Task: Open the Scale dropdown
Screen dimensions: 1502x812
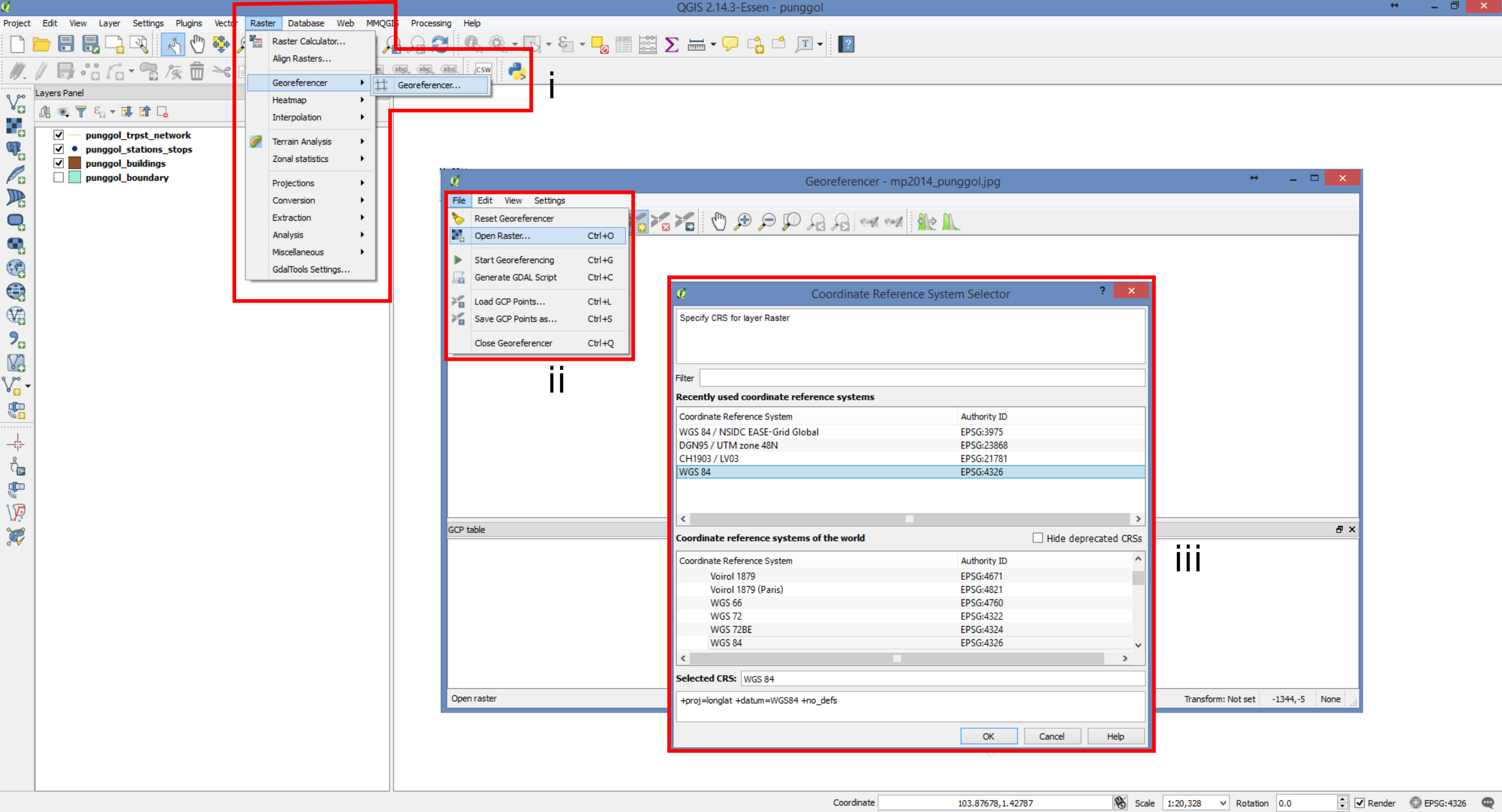Action: [1222, 803]
